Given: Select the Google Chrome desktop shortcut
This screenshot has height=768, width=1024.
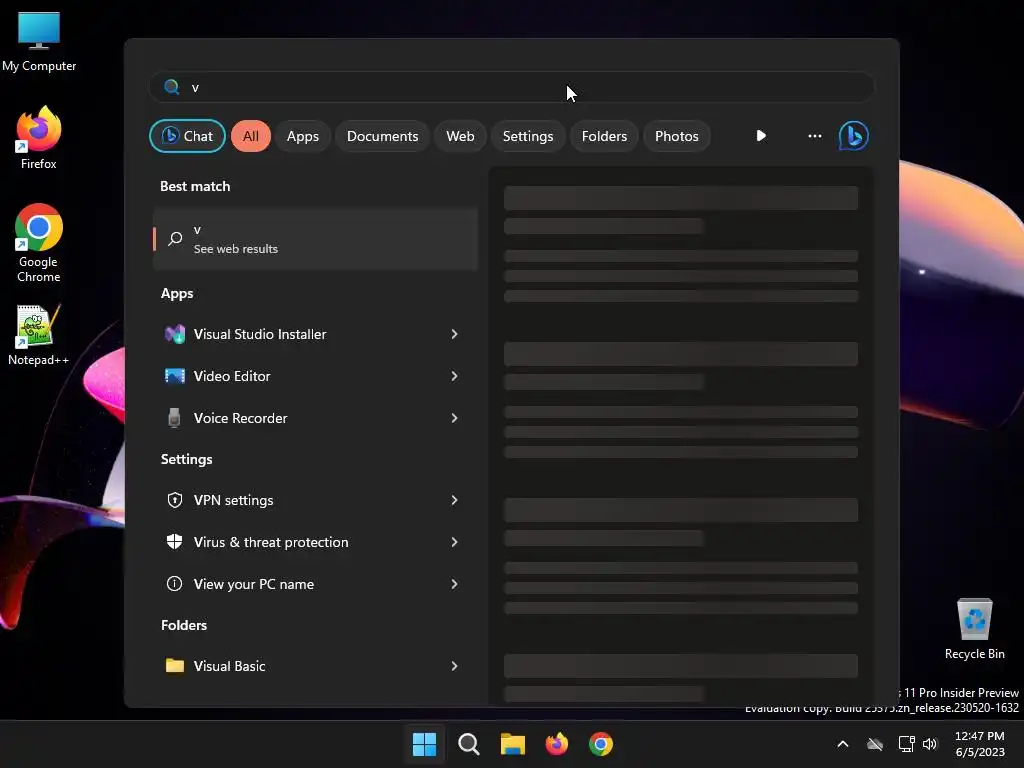Looking at the screenshot, I should 39,243.
